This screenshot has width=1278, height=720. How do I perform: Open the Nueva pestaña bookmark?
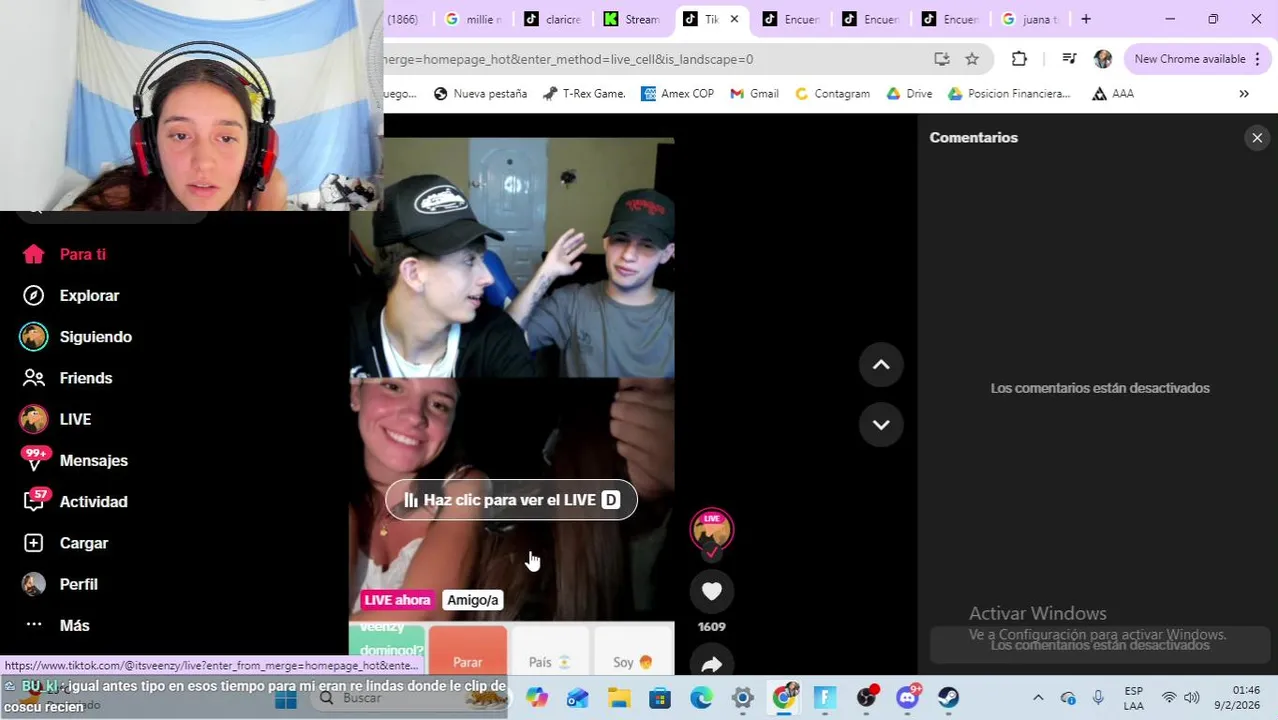coord(480,93)
